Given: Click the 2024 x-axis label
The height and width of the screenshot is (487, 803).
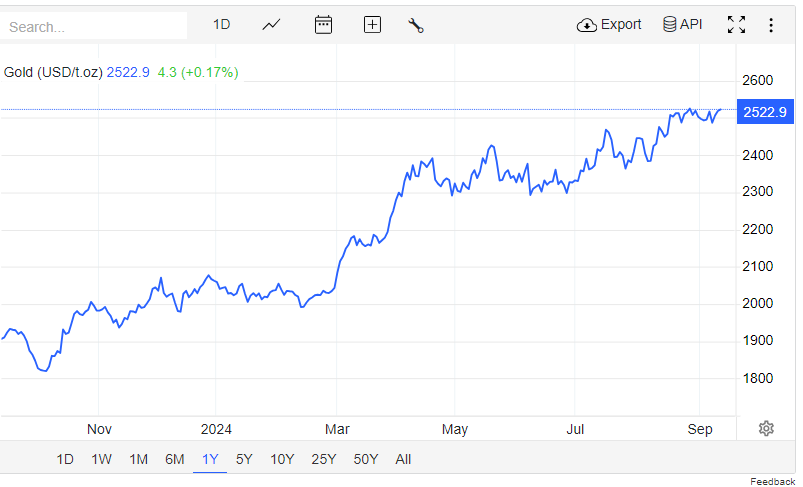Looking at the screenshot, I should (x=216, y=429).
